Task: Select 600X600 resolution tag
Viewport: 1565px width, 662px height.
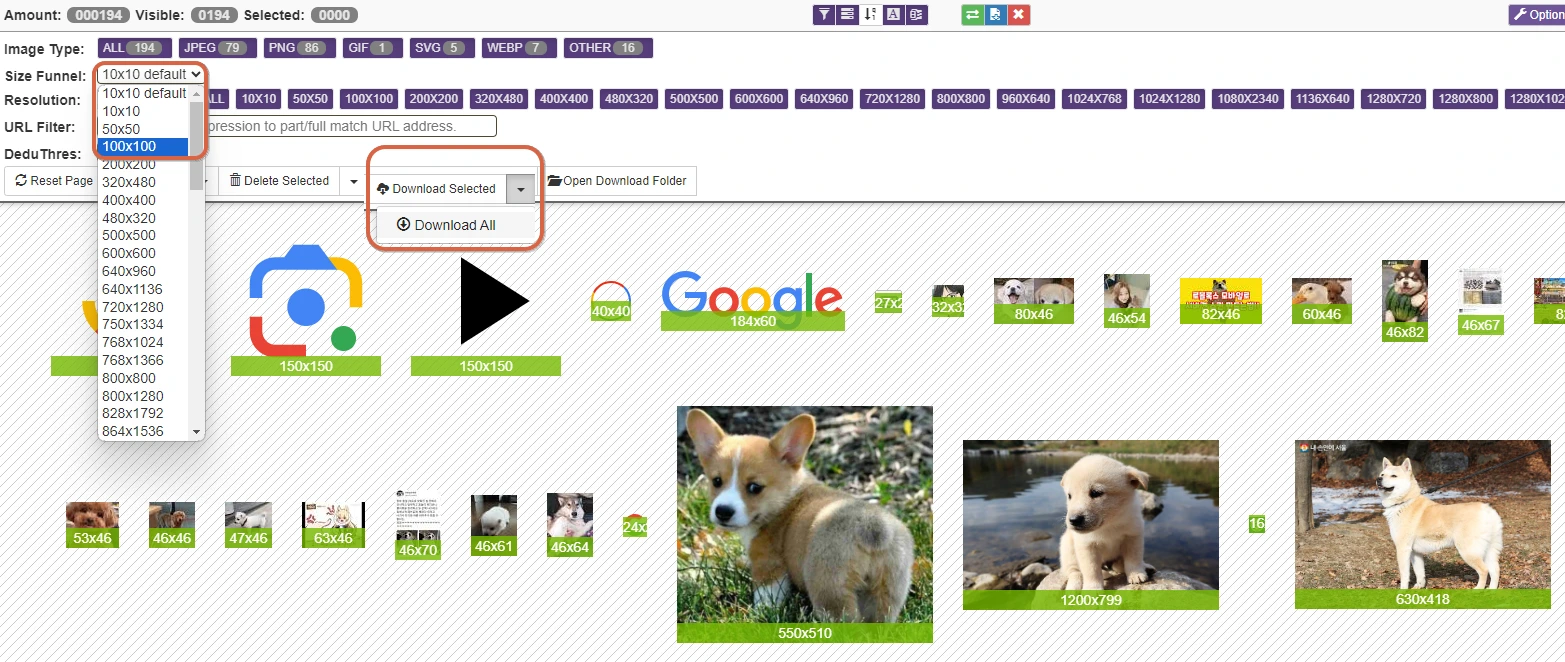Action: [760, 99]
